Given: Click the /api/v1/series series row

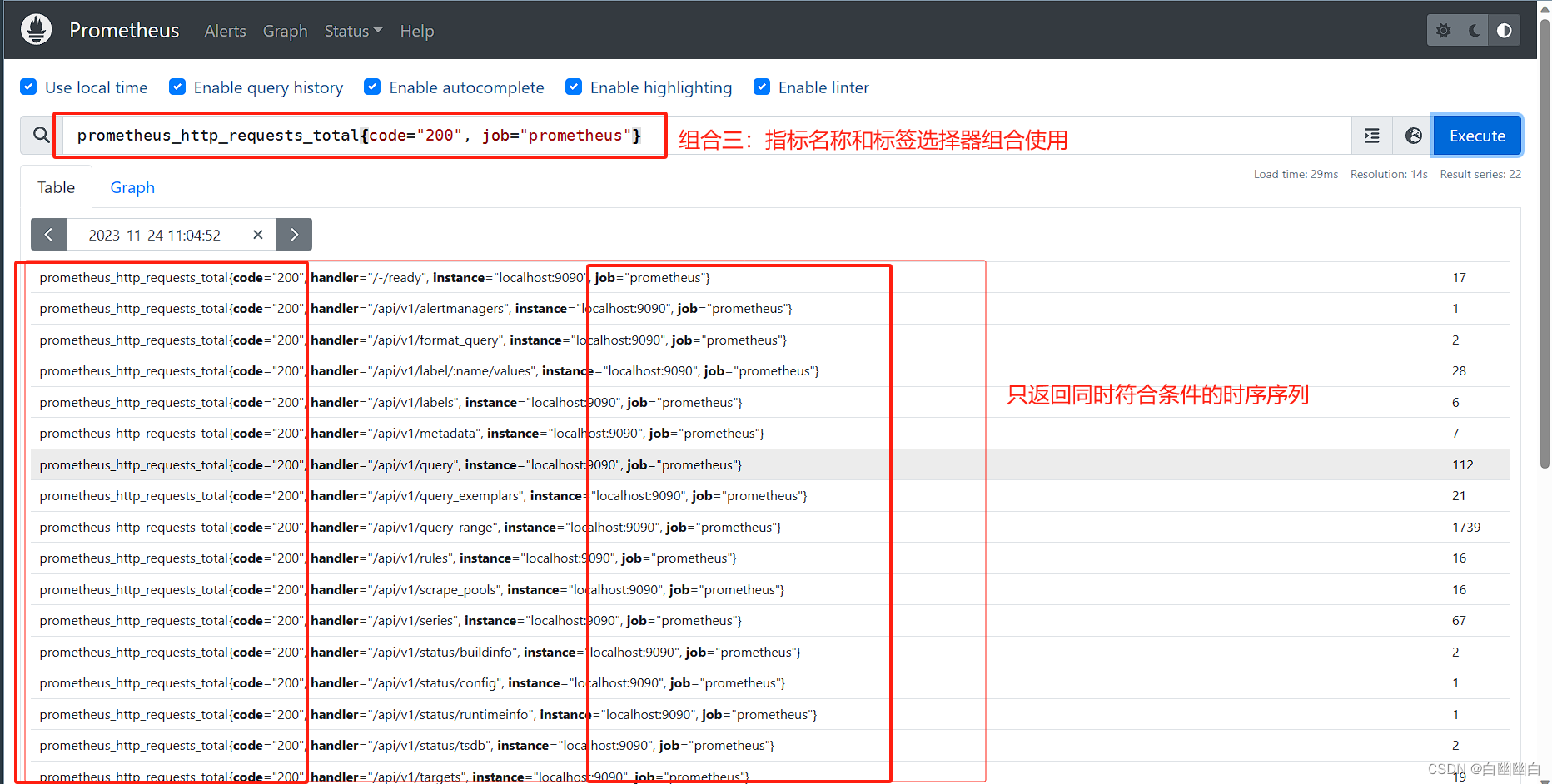Looking at the screenshot, I should coord(770,620).
